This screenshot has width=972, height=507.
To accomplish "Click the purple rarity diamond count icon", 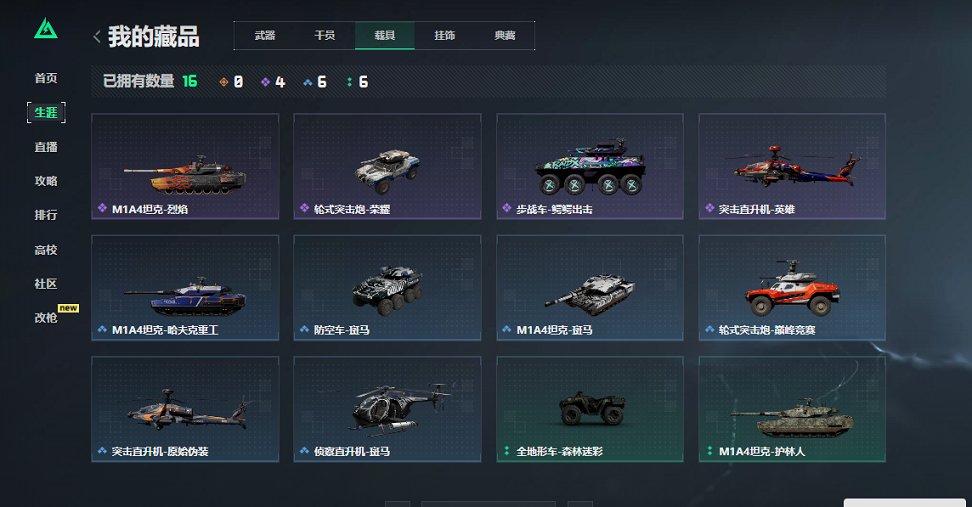I will (x=265, y=82).
